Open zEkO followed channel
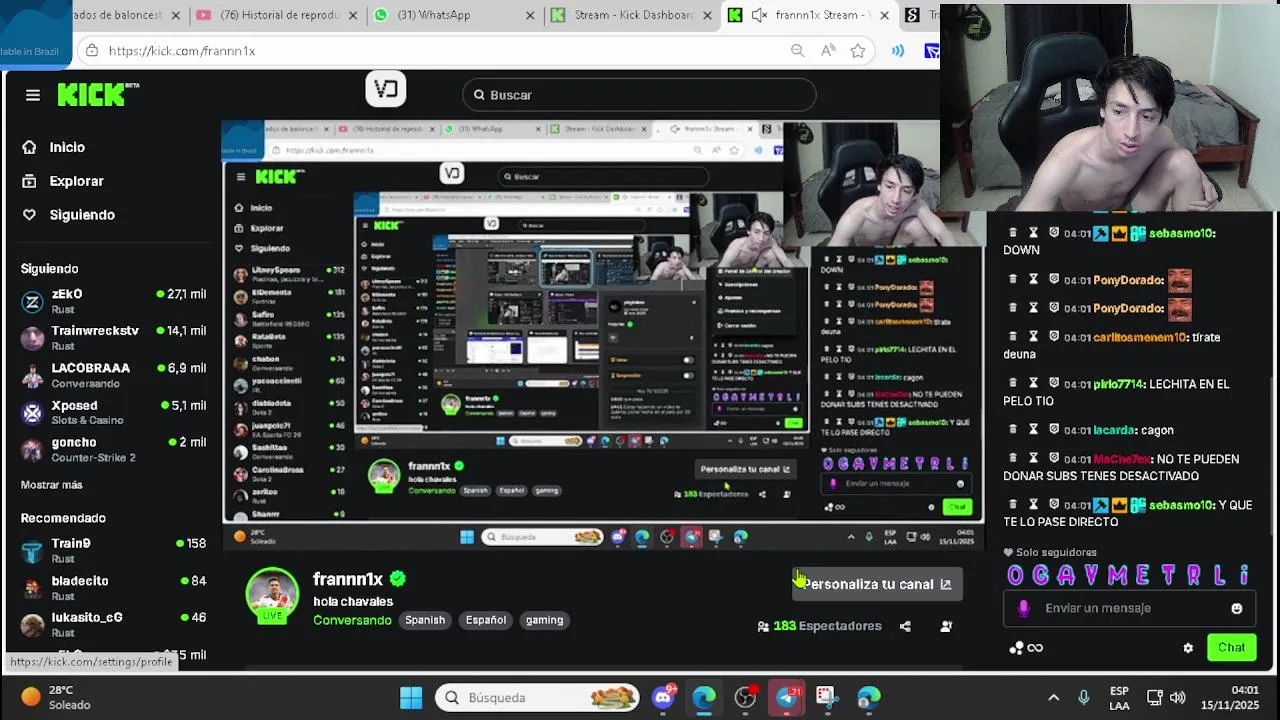The height and width of the screenshot is (720, 1280). (x=113, y=301)
